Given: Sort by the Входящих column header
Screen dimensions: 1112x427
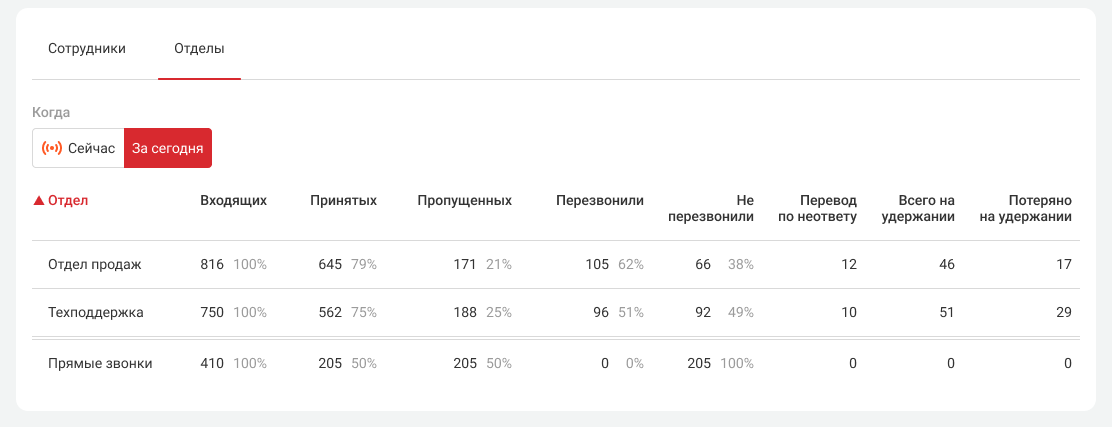Looking at the screenshot, I should (x=233, y=200).
